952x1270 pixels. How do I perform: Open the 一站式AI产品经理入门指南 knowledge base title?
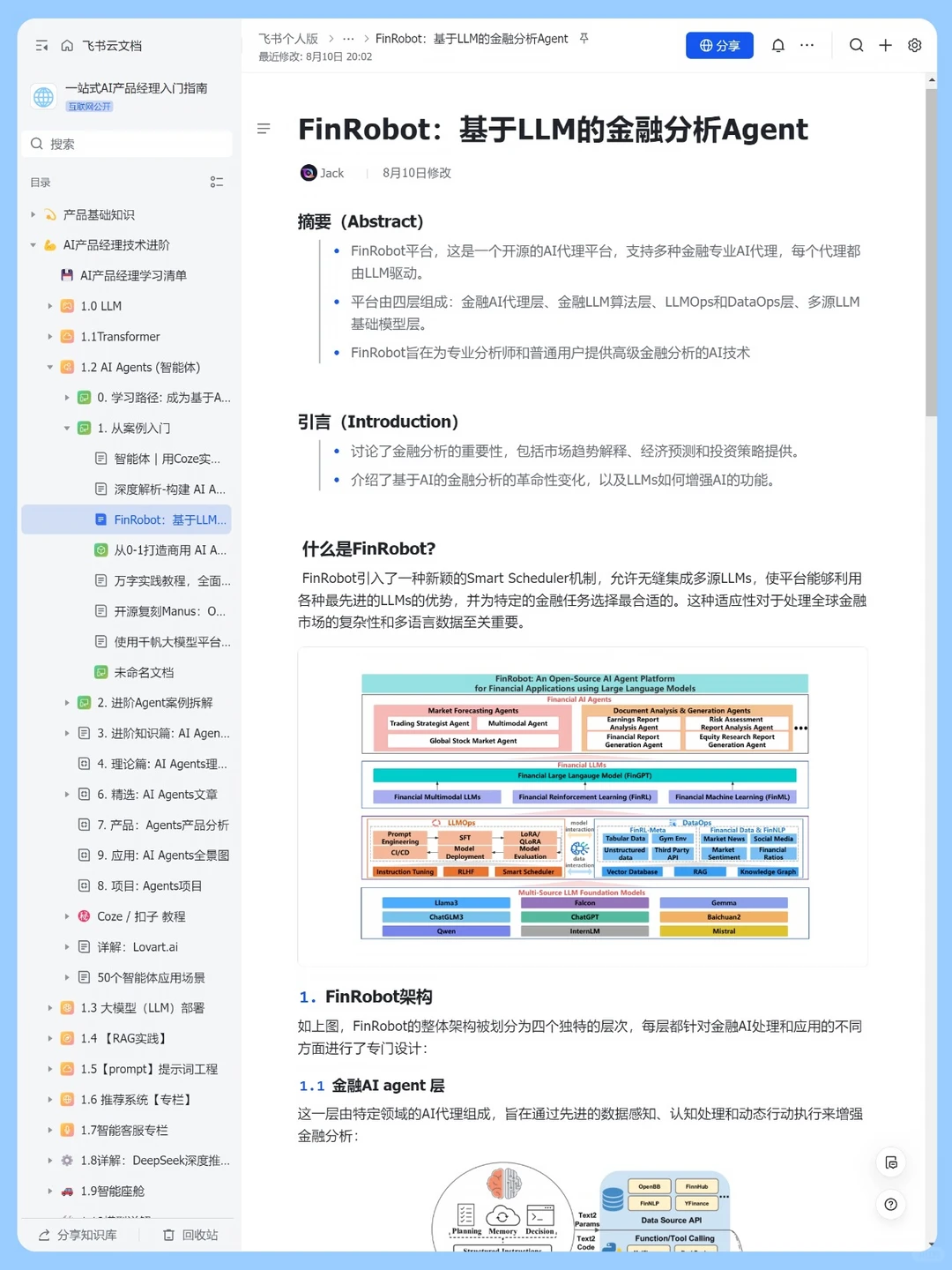[x=136, y=88]
